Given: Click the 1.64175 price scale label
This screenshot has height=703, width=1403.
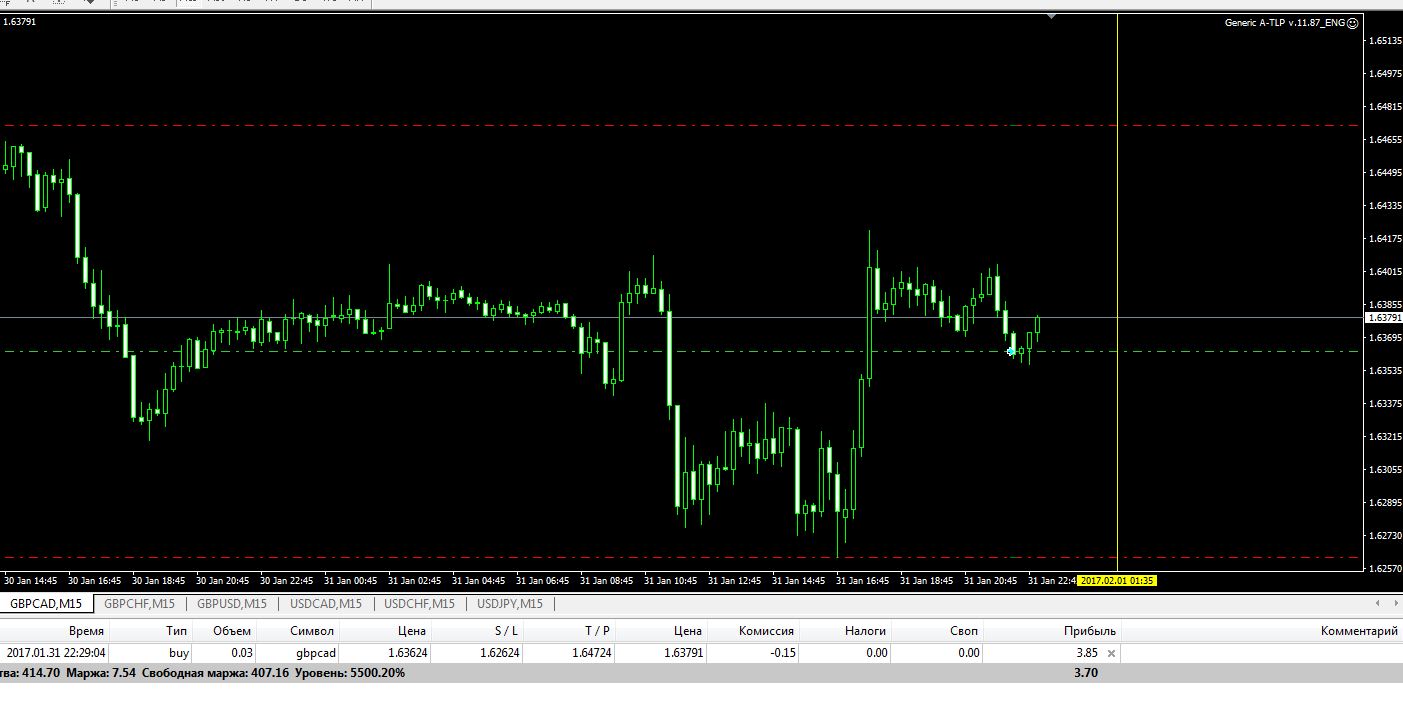Looking at the screenshot, I should coord(1383,238).
